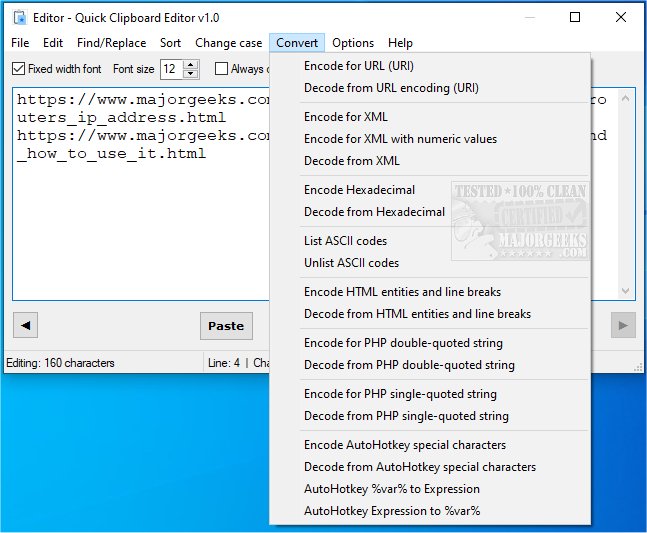Click the left arrow previous button

[x=26, y=325]
